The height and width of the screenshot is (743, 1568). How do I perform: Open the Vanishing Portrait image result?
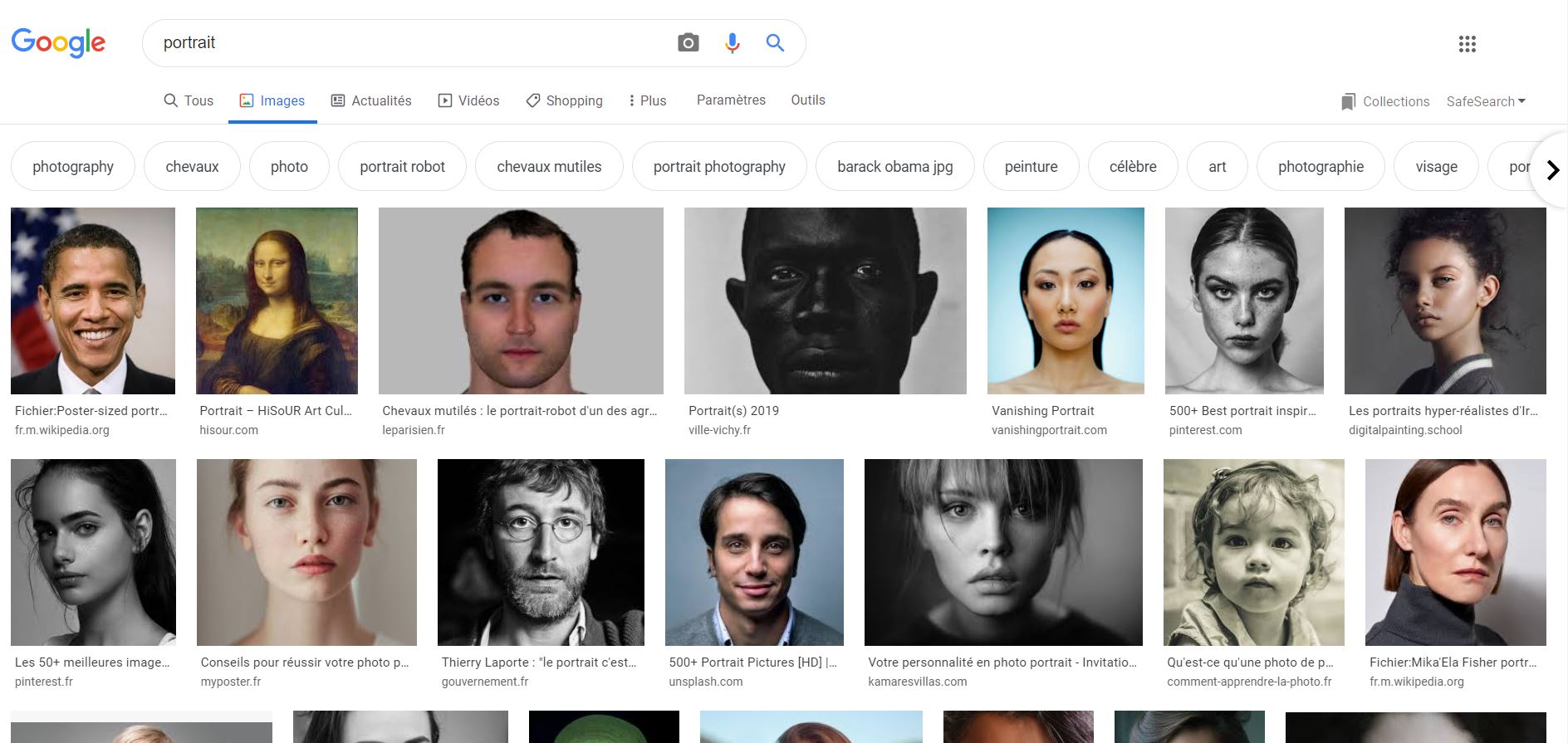pos(1066,301)
